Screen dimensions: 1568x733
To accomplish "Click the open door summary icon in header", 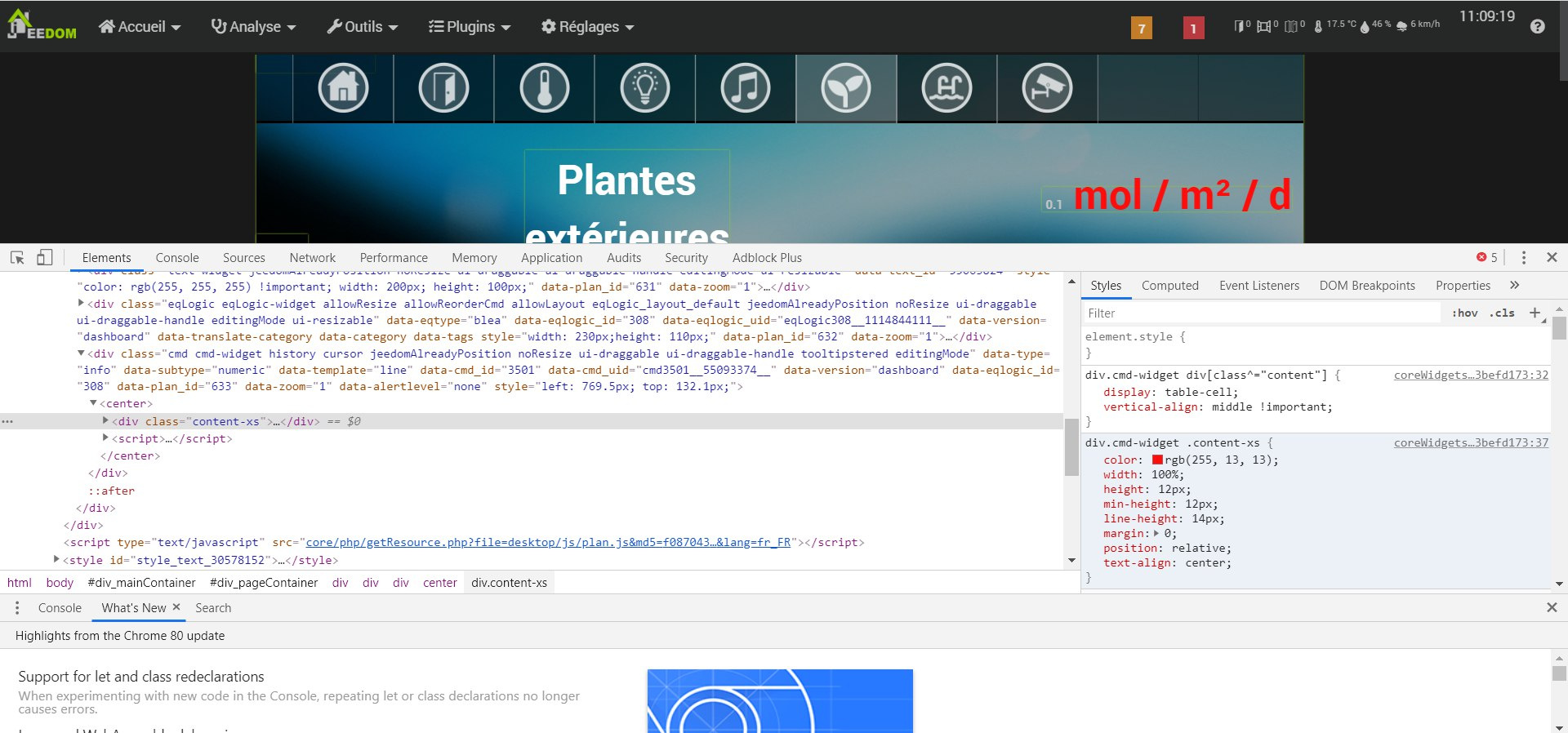I will pyautogui.click(x=1240, y=26).
